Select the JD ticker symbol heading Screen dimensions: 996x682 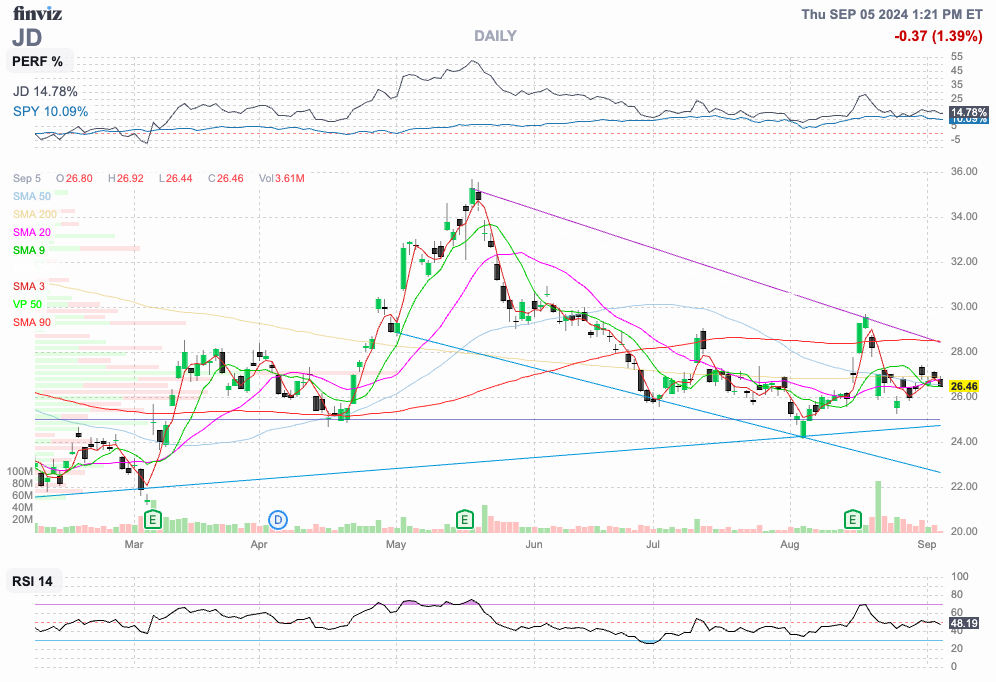point(27,38)
